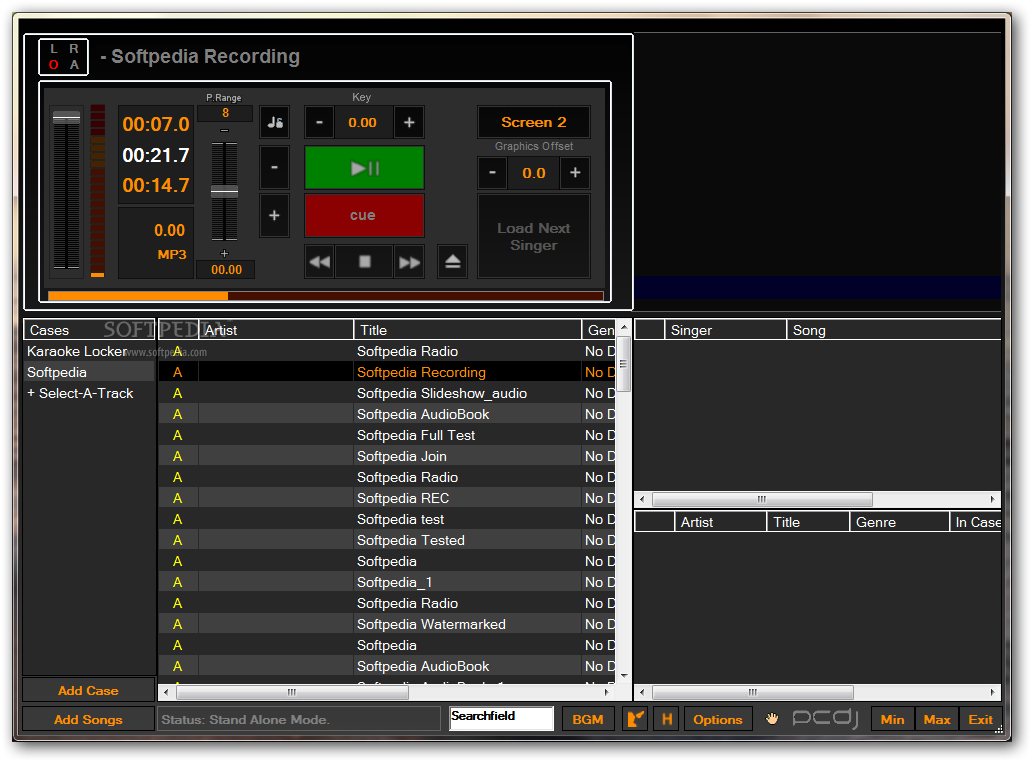The width and height of the screenshot is (1032, 762).
Task: Click the Add Case button
Action: click(88, 690)
